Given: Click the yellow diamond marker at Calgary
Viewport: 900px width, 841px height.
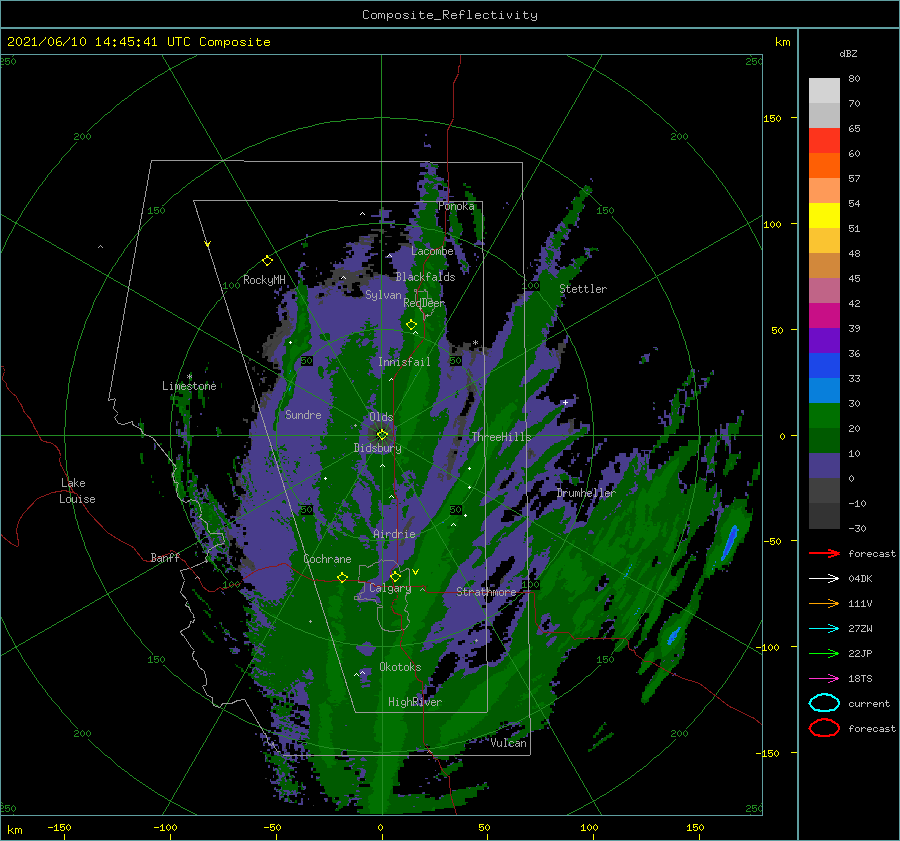Looking at the screenshot, I should coord(395,576).
